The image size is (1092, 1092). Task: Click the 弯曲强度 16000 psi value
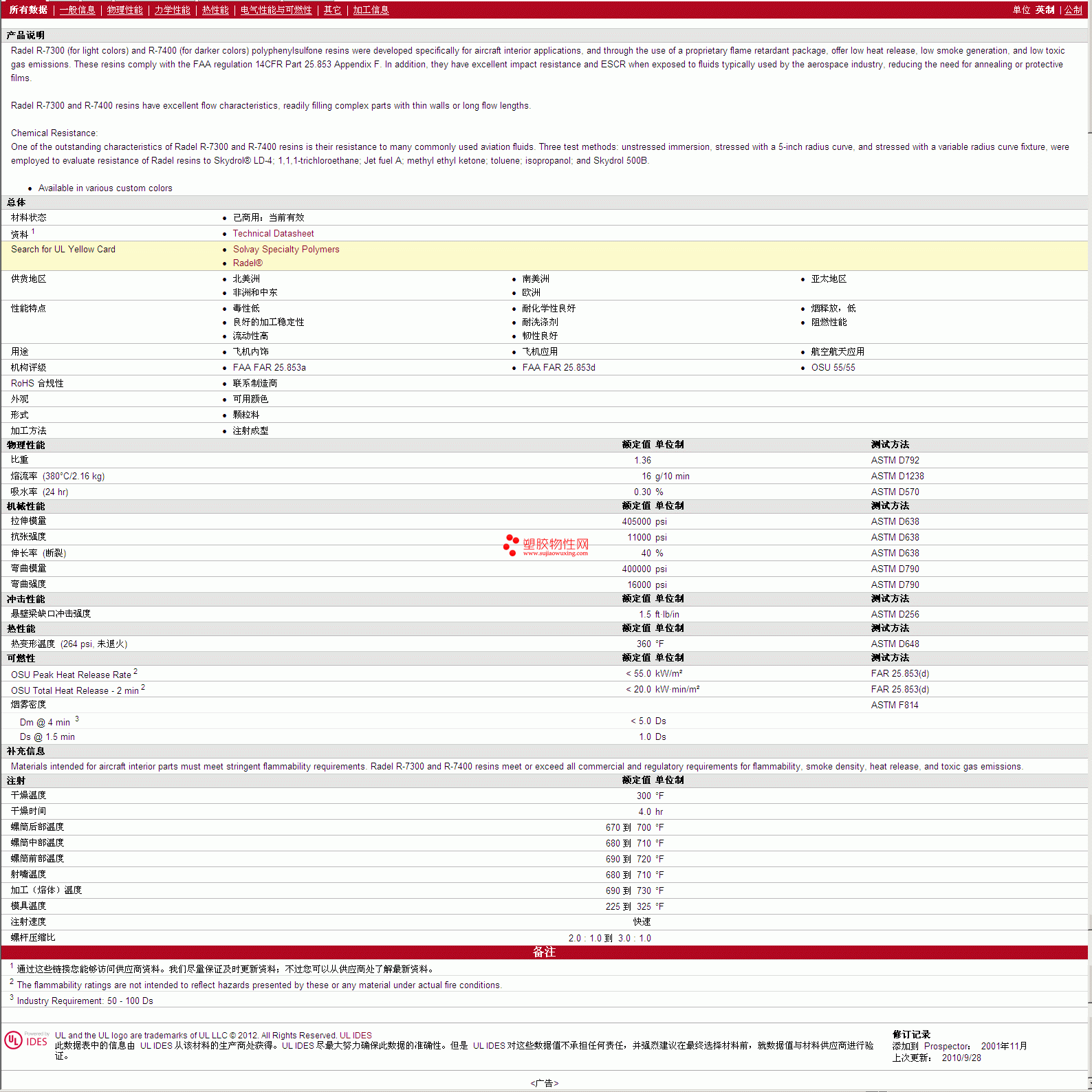(647, 585)
